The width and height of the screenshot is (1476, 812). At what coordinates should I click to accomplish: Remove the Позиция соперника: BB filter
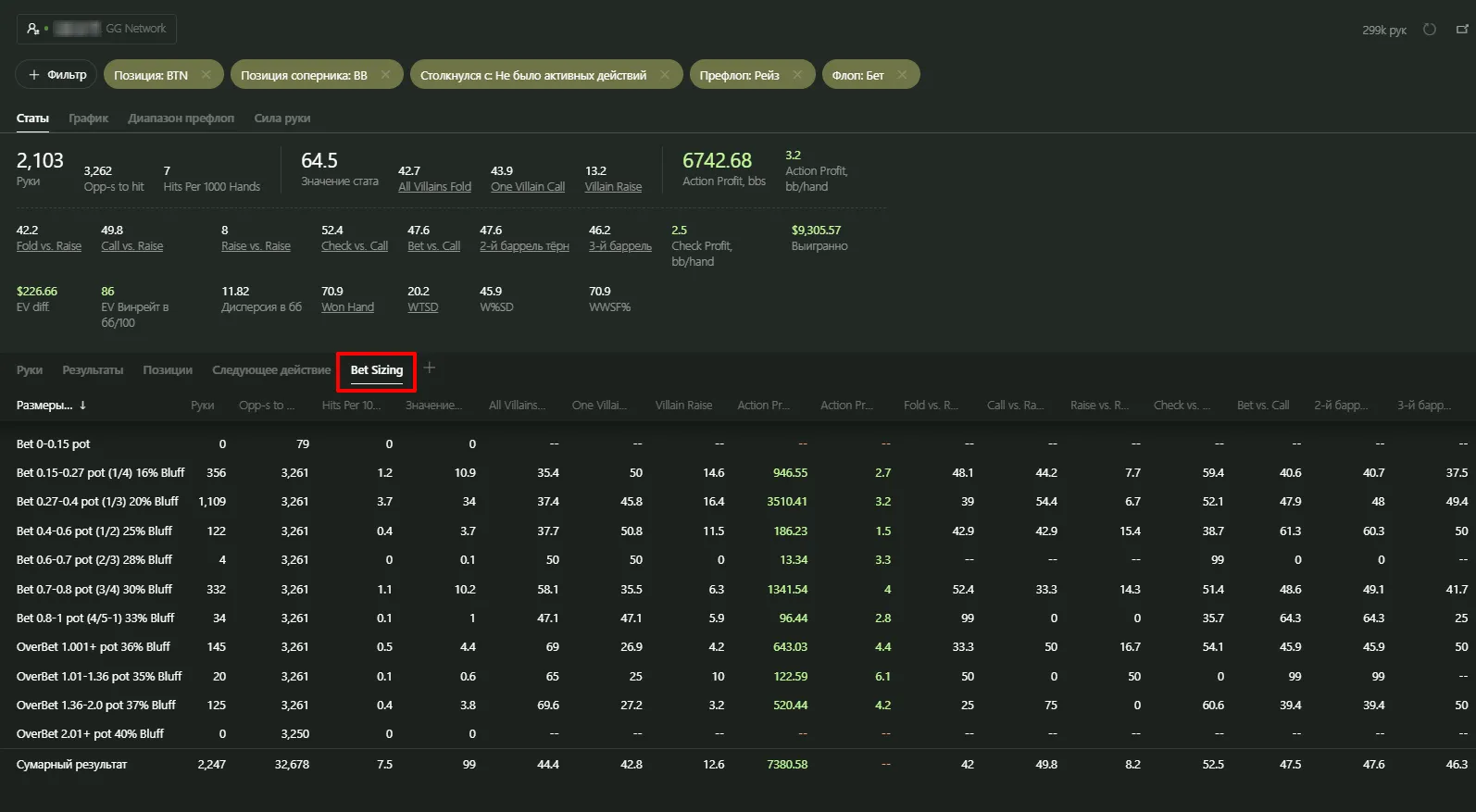click(x=385, y=75)
